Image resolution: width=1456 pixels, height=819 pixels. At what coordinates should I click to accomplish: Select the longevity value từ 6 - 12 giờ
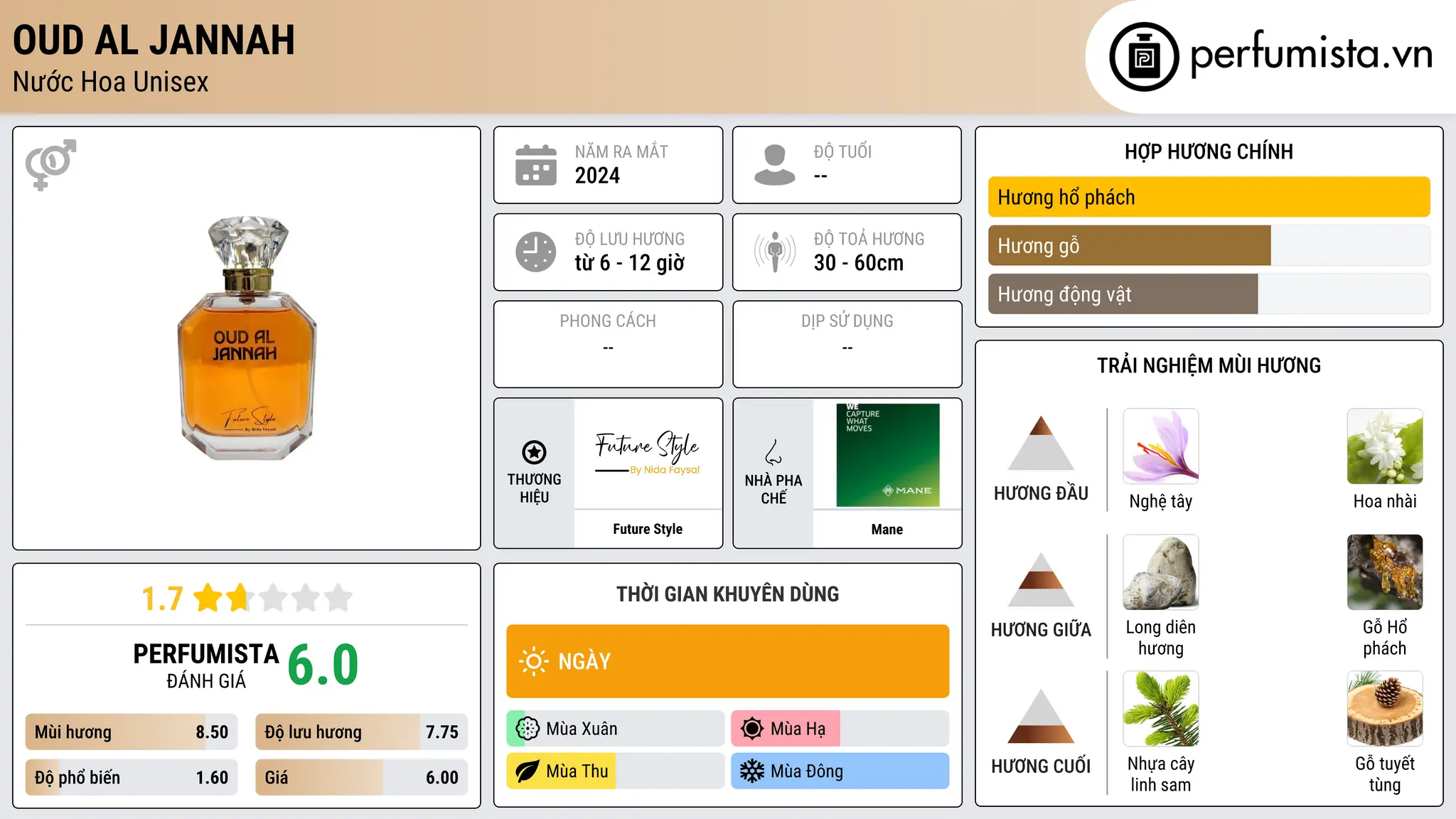click(629, 263)
